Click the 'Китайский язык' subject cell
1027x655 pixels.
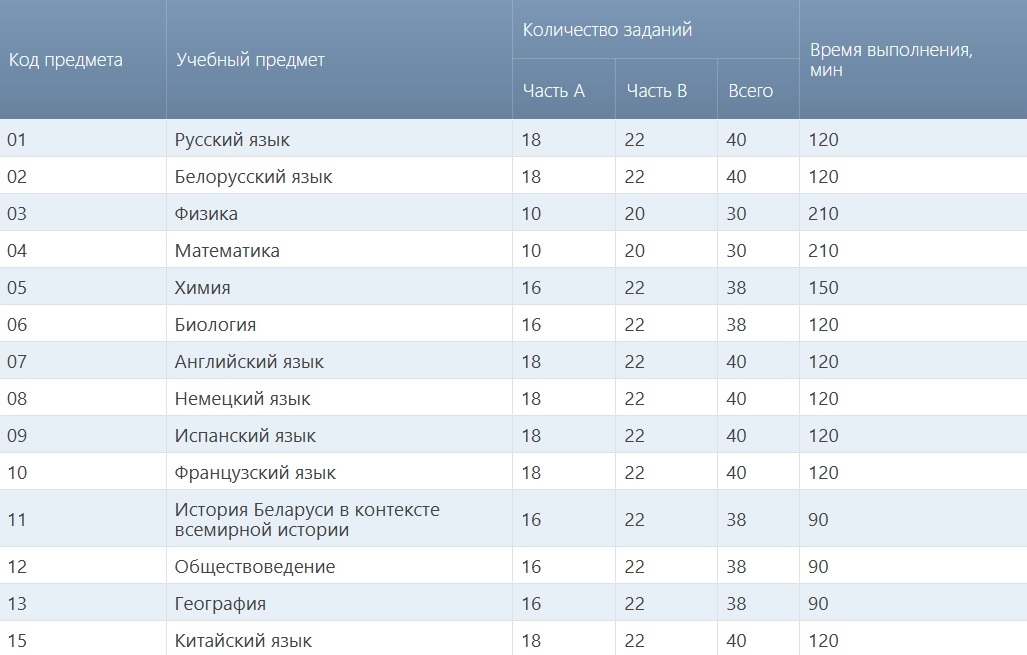tap(244, 641)
